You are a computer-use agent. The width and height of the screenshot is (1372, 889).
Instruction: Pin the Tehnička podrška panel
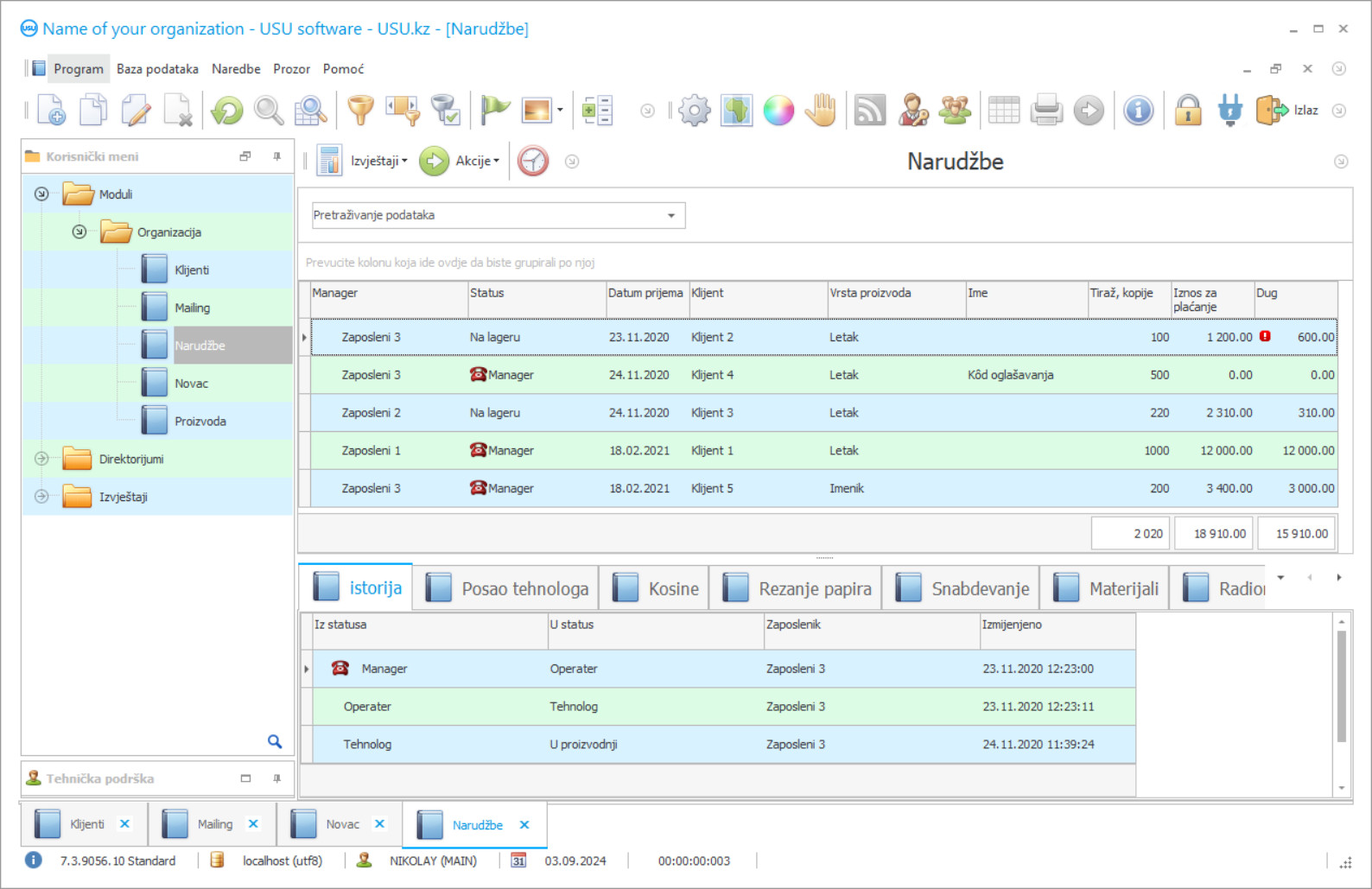click(276, 778)
